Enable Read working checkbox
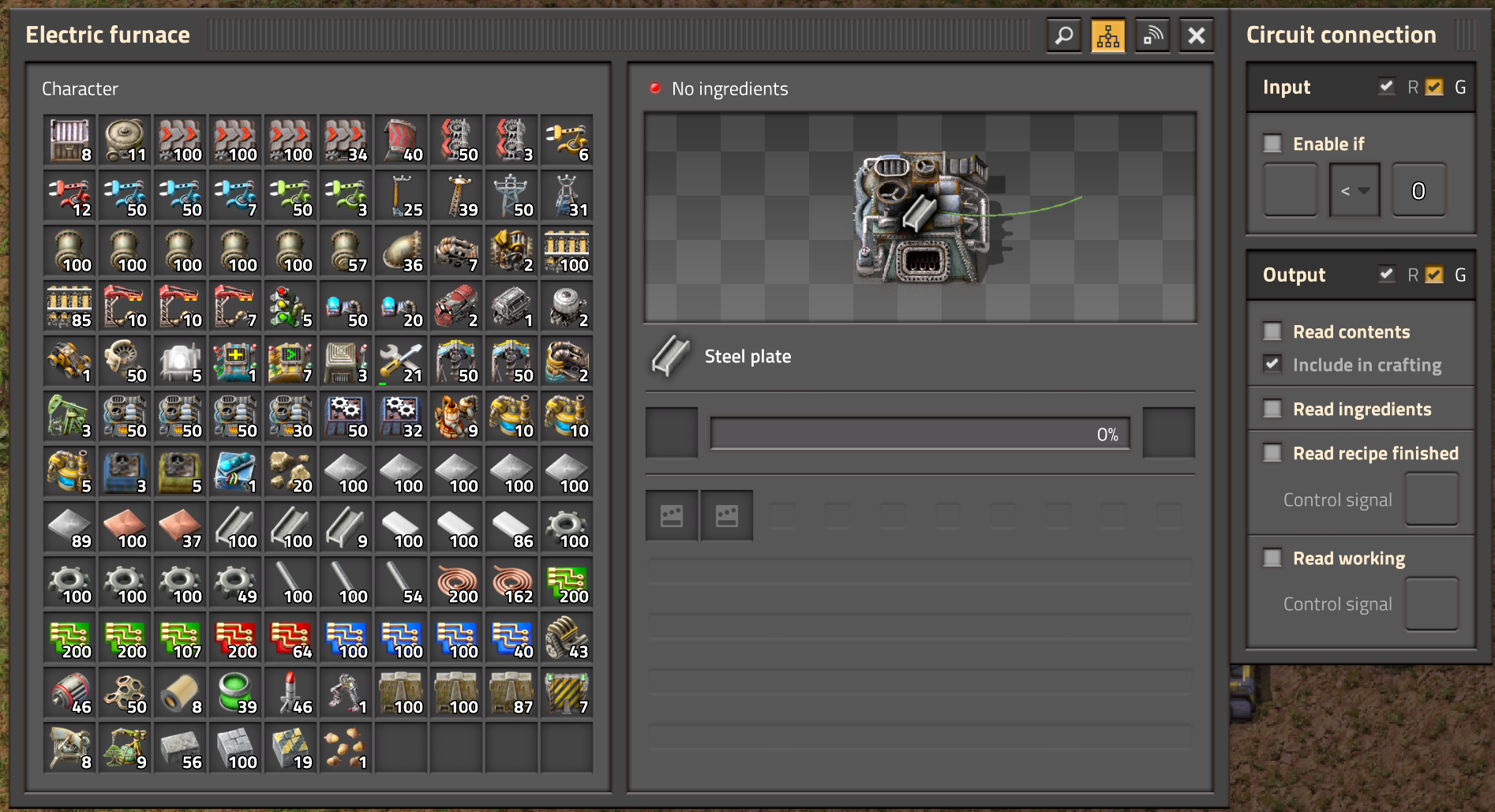The width and height of the screenshot is (1495, 812). click(x=1272, y=558)
